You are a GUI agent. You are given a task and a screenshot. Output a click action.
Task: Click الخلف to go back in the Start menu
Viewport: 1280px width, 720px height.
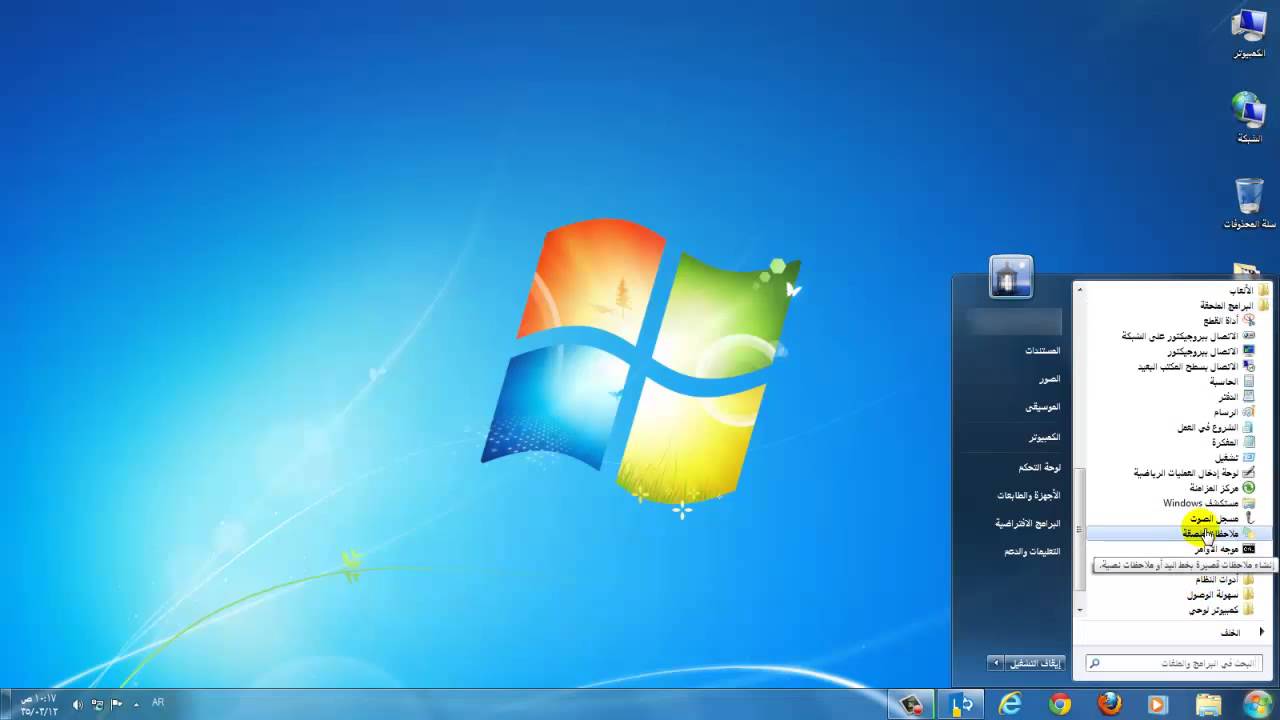[1230, 633]
